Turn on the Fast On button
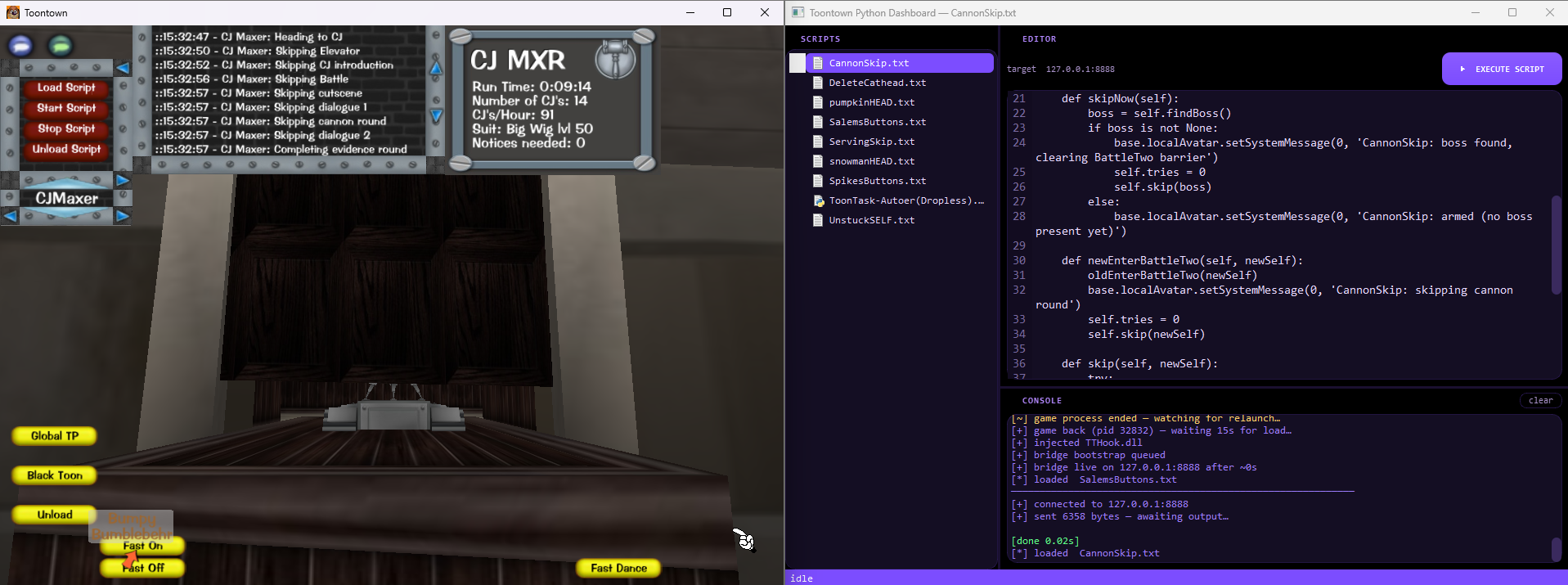The image size is (1568, 585). [143, 546]
